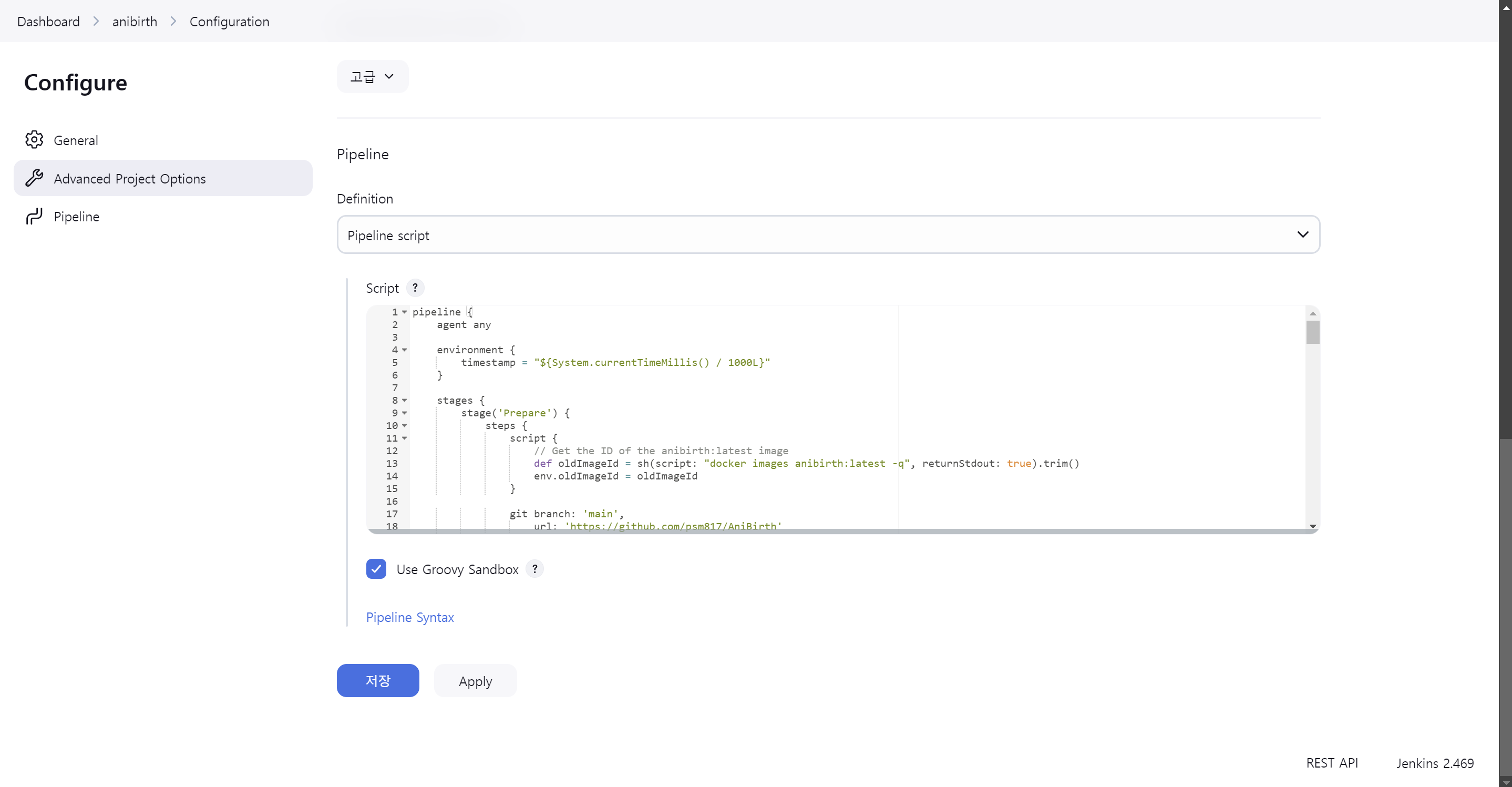Uncheck Use Groovy Sandbox checkbox

click(376, 568)
